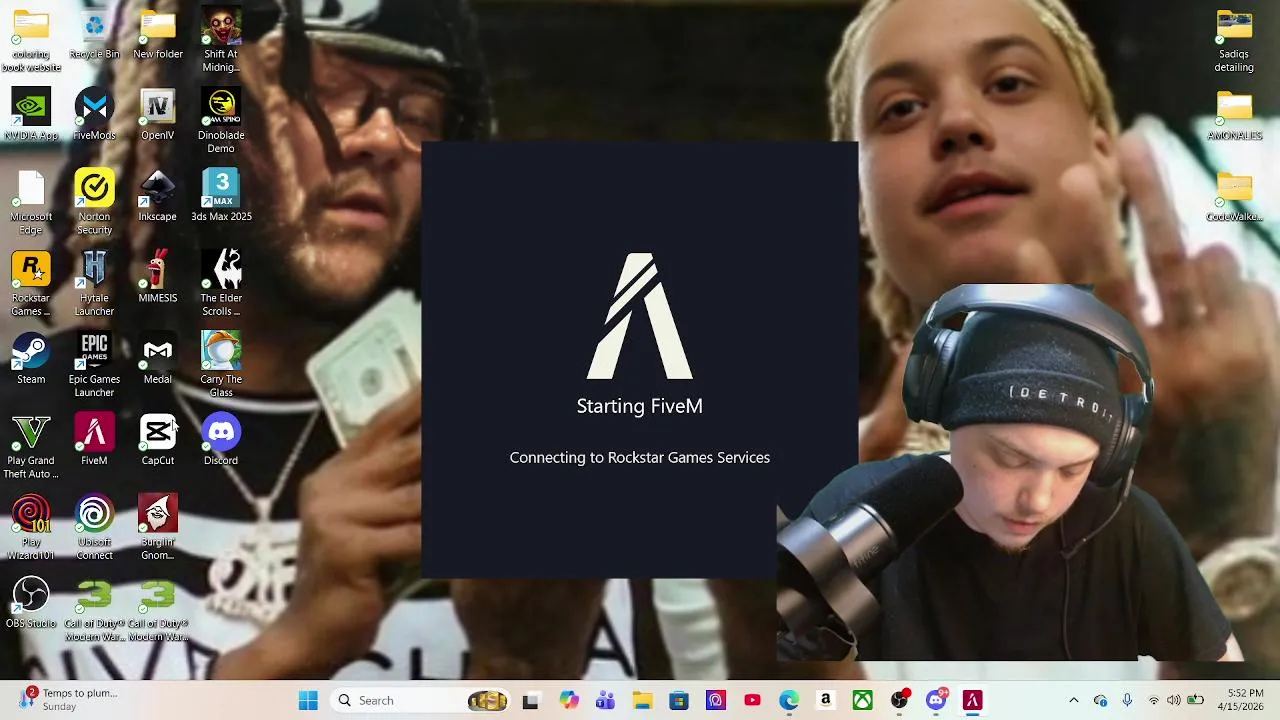
Task: Open the Xbox app from the taskbar
Action: click(x=862, y=700)
